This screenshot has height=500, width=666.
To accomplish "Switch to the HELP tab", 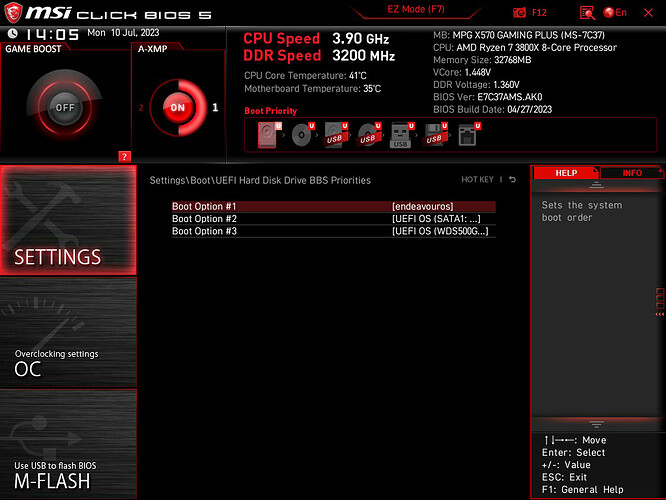I will (566, 173).
